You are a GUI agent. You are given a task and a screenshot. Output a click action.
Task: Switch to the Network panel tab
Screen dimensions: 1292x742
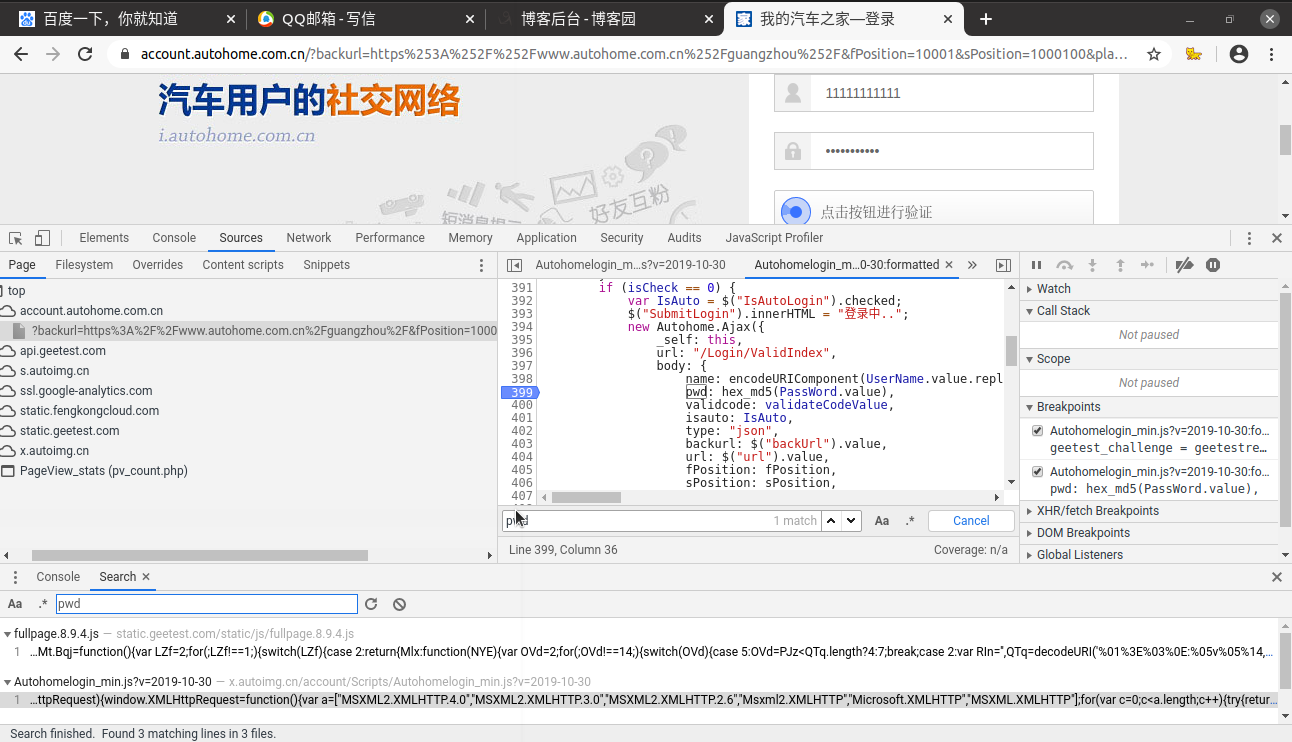click(309, 238)
